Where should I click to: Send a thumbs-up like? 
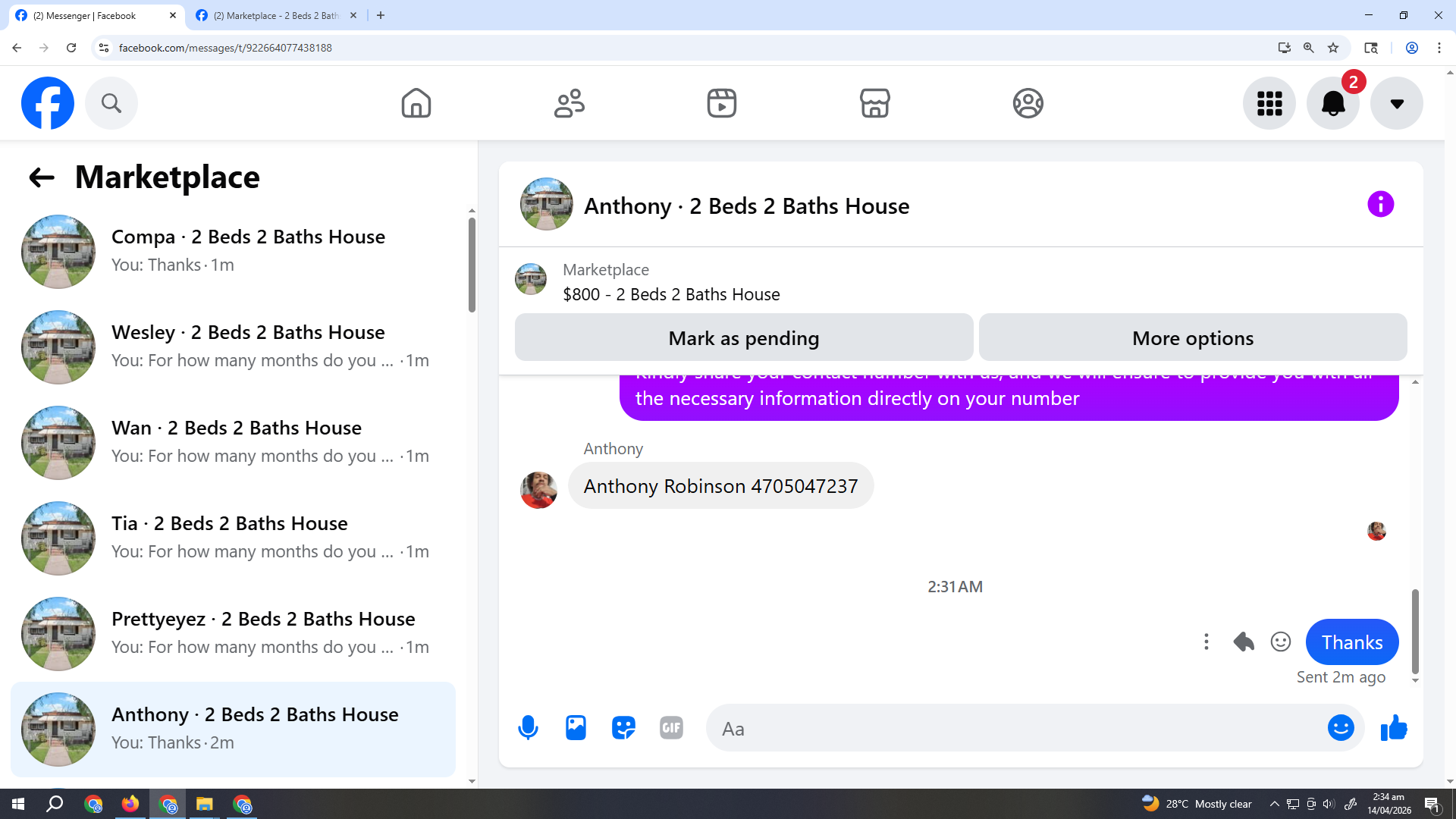[1394, 728]
